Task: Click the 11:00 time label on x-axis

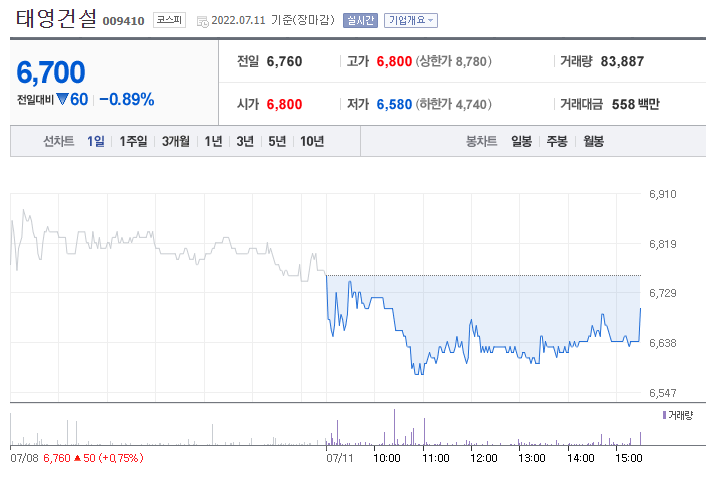Action: point(436,458)
